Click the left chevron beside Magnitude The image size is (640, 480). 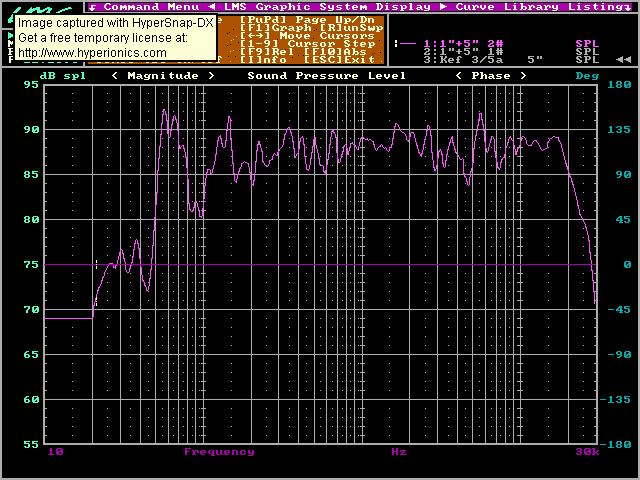[x=115, y=76]
